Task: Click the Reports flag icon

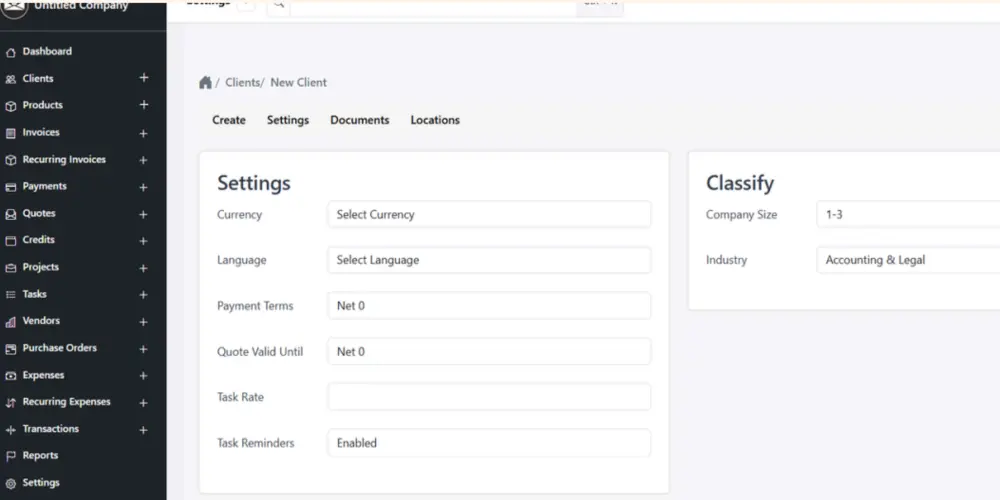Action: [x=10, y=457]
